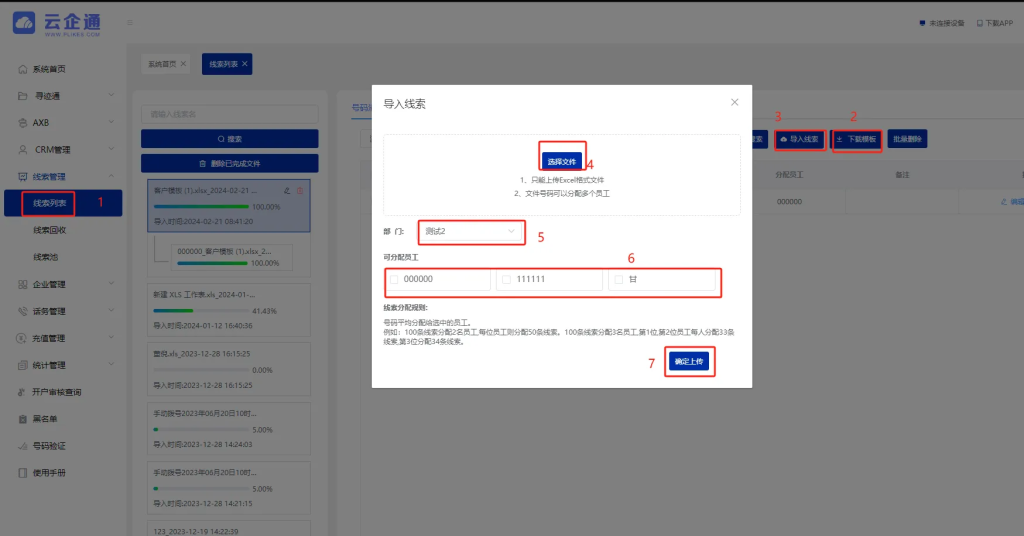1024x536 pixels.
Task: Expand the 企业管理 menu chevron
Action: click(x=111, y=283)
